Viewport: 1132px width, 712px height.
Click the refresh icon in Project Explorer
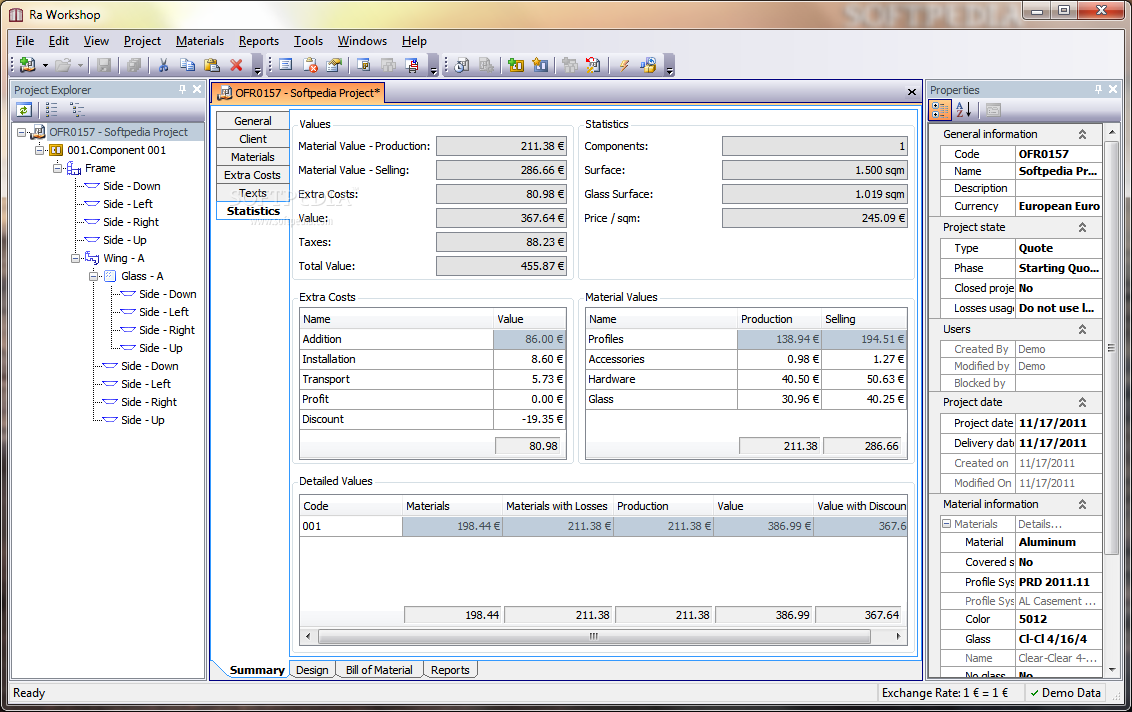tap(24, 110)
